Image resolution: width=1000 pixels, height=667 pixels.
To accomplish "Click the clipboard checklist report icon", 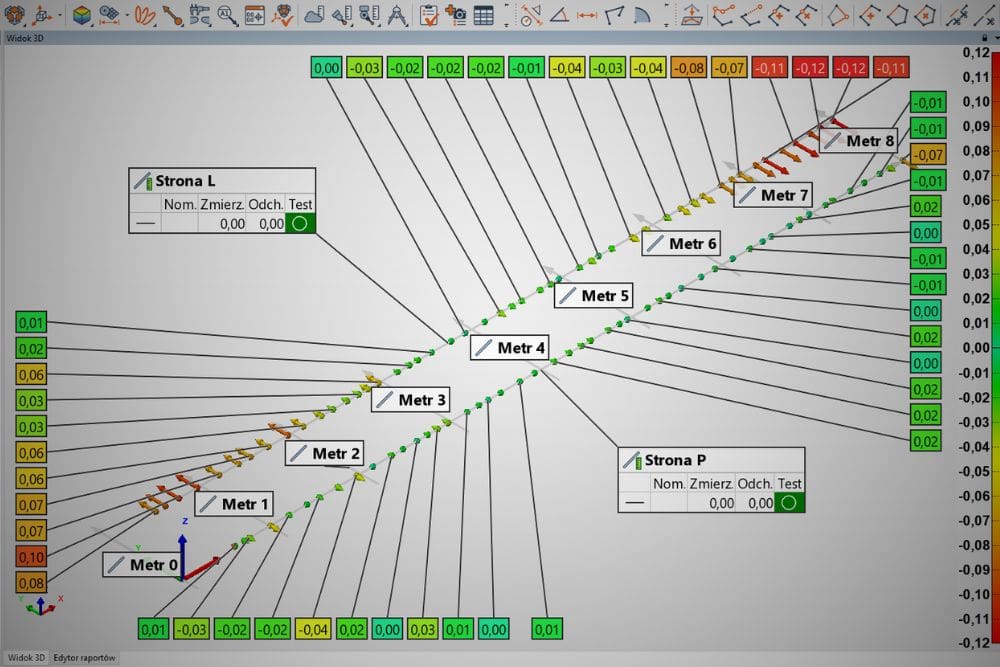I will point(430,15).
